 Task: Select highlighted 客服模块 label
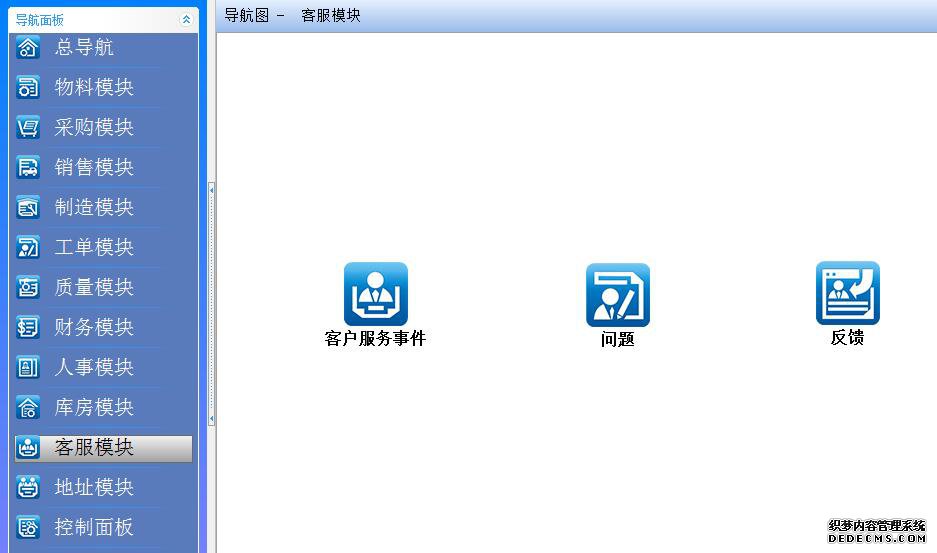(x=94, y=448)
